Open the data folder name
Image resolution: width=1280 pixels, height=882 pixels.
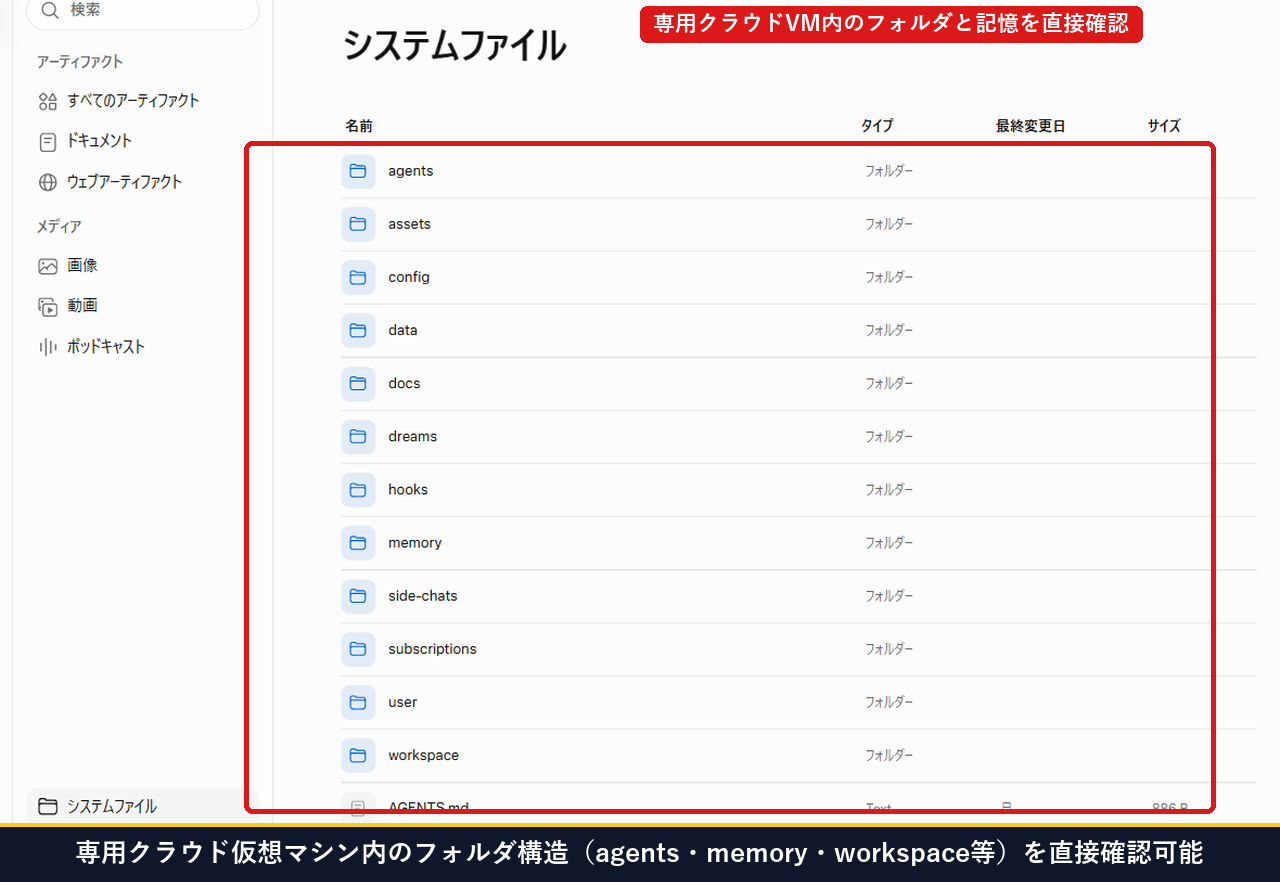click(x=403, y=330)
